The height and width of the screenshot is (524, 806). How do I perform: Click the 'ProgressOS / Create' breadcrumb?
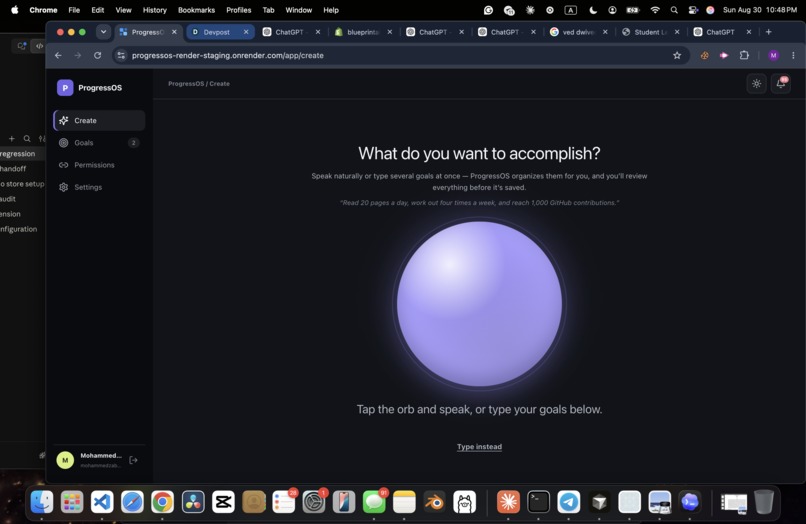coord(199,84)
